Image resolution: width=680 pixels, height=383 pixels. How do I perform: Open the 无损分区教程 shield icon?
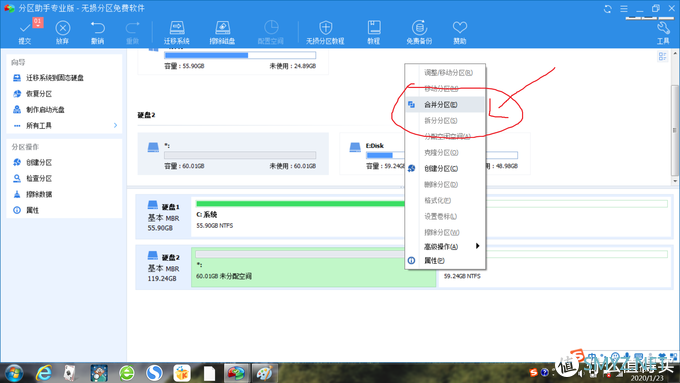tap(325, 28)
